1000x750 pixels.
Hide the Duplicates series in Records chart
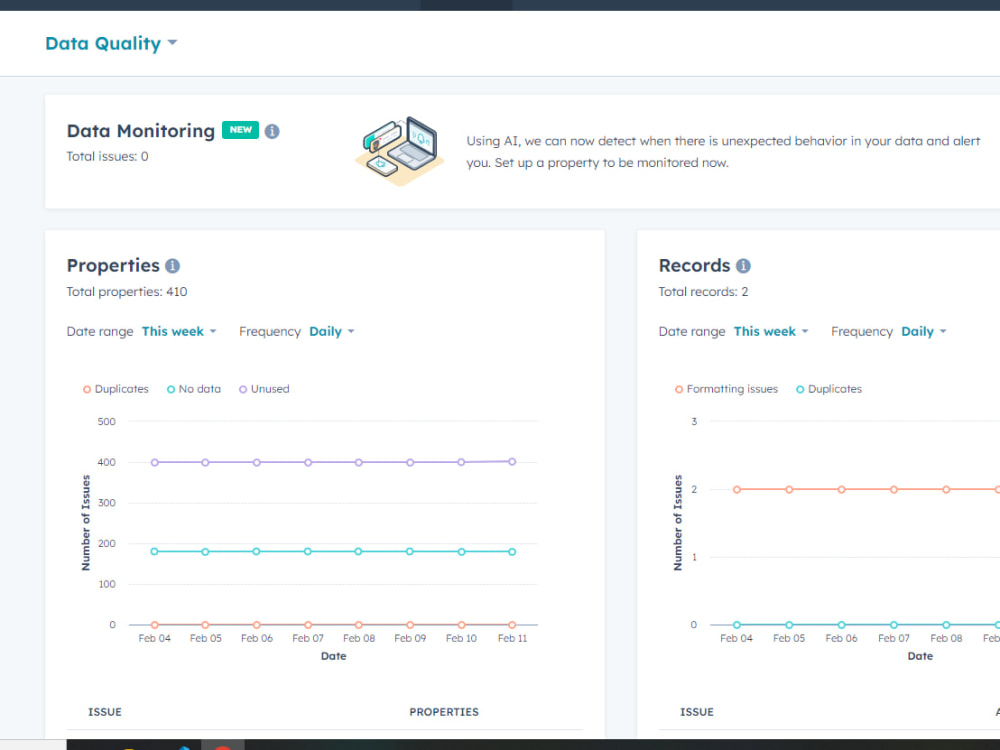(828, 388)
